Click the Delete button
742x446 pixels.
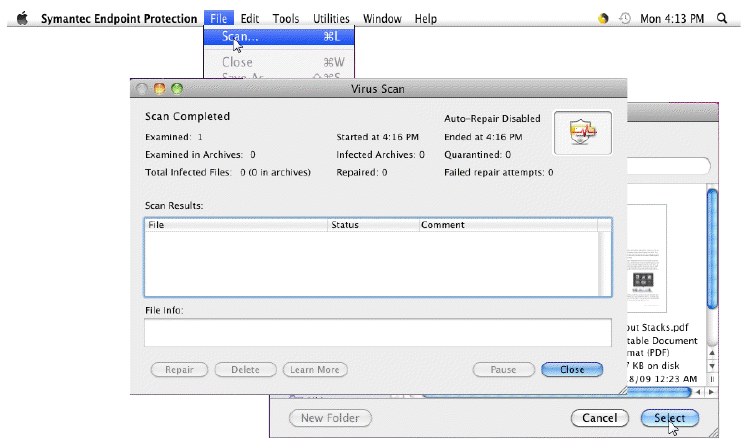(x=245, y=370)
